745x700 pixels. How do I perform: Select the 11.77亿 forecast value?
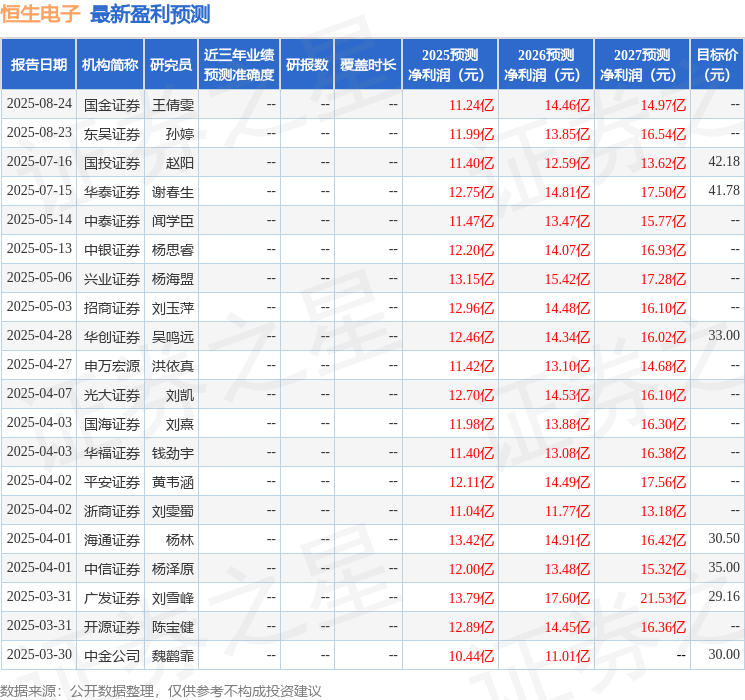coord(567,511)
